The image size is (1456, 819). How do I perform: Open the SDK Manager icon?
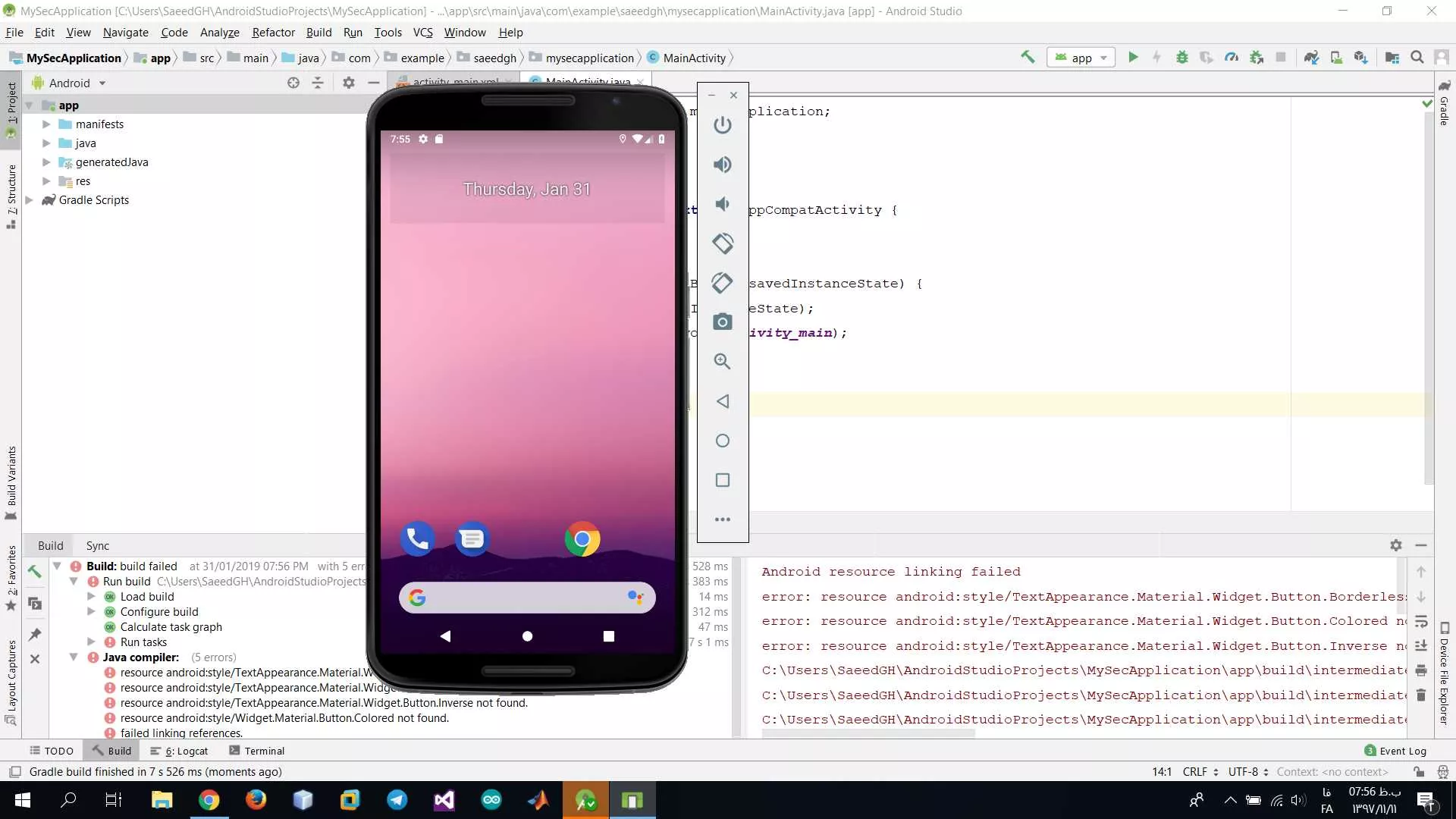point(1360,57)
